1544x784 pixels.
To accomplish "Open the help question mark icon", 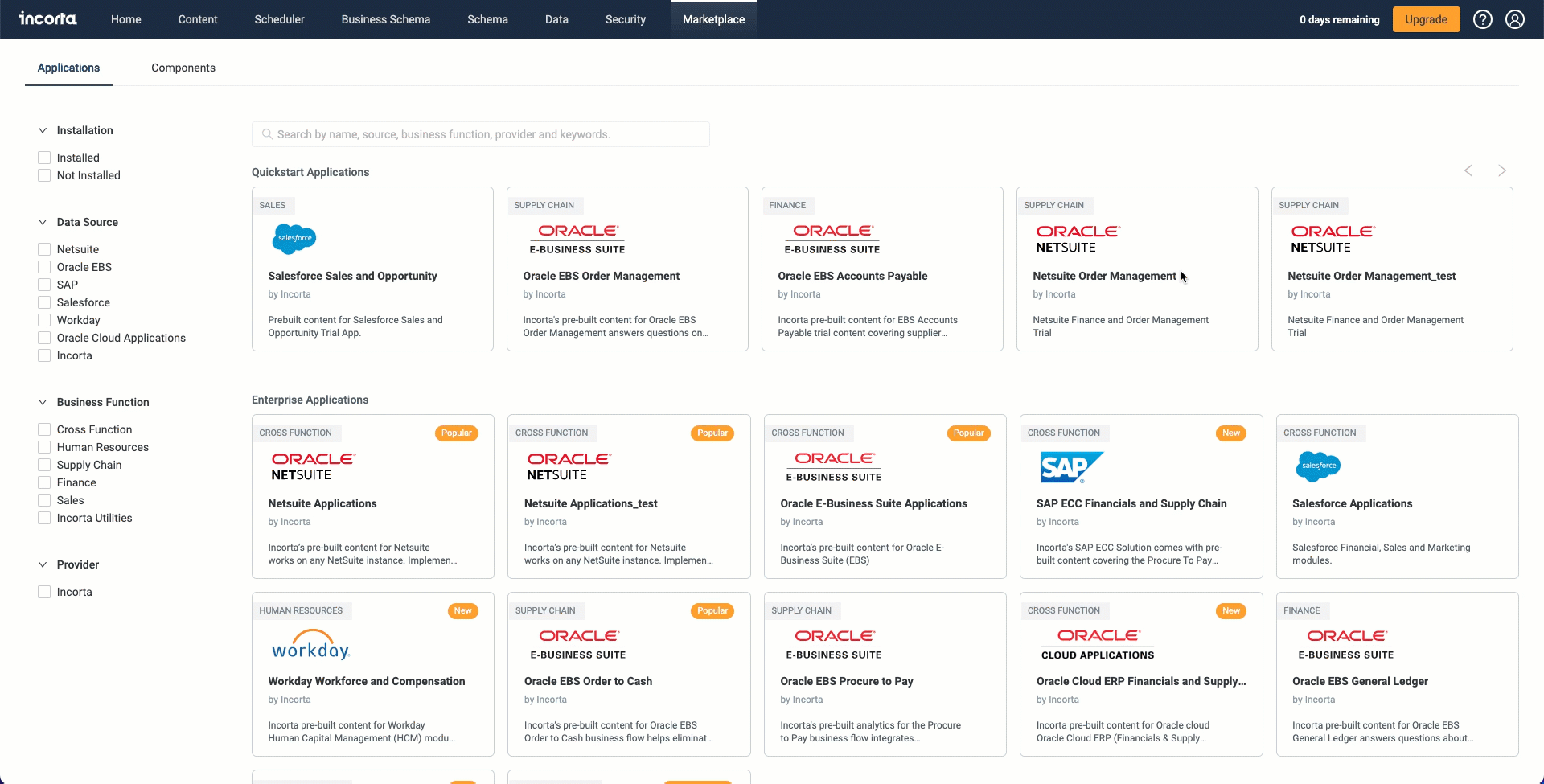I will pyautogui.click(x=1483, y=19).
